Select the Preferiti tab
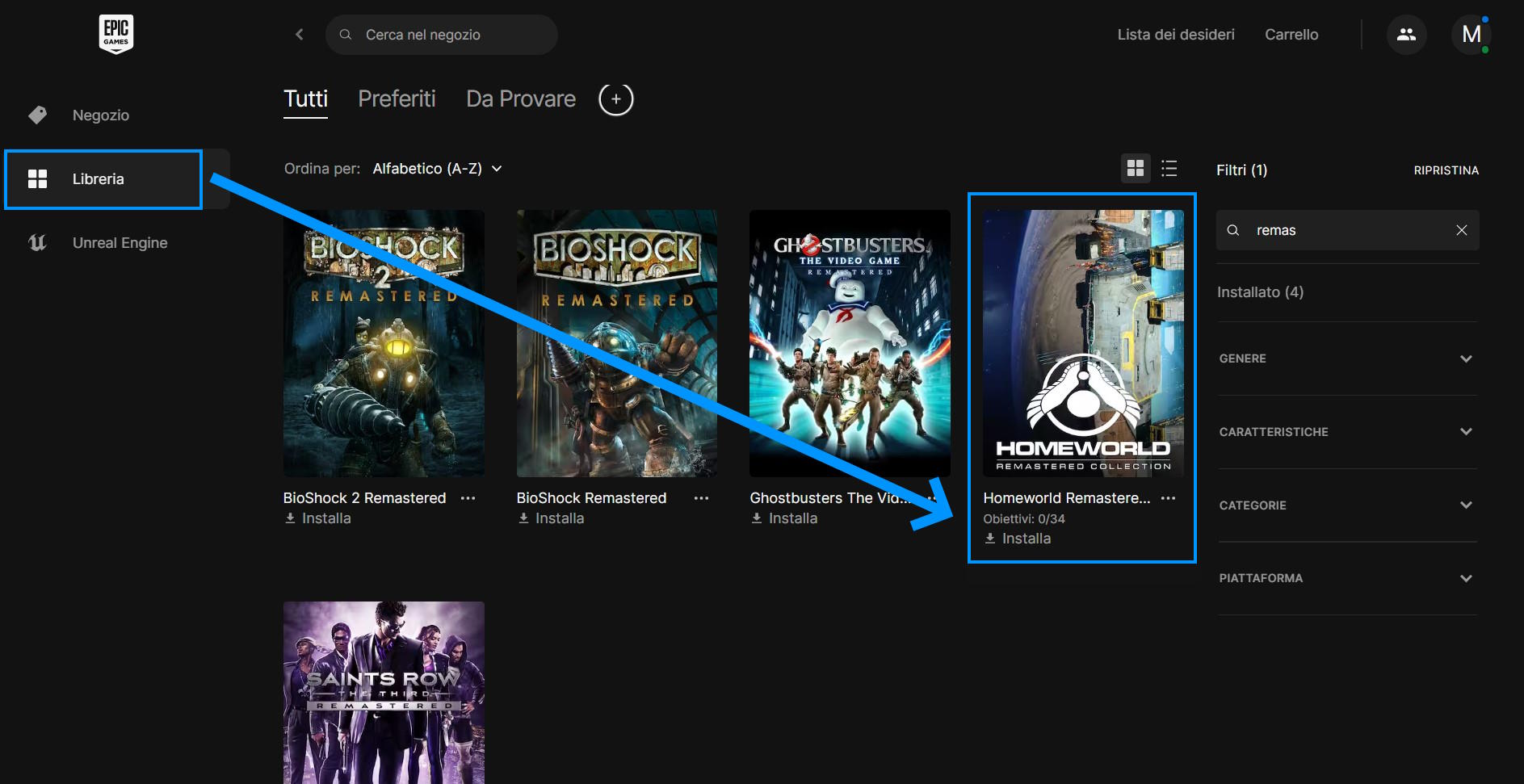Screen dimensions: 1524x784 coord(397,99)
